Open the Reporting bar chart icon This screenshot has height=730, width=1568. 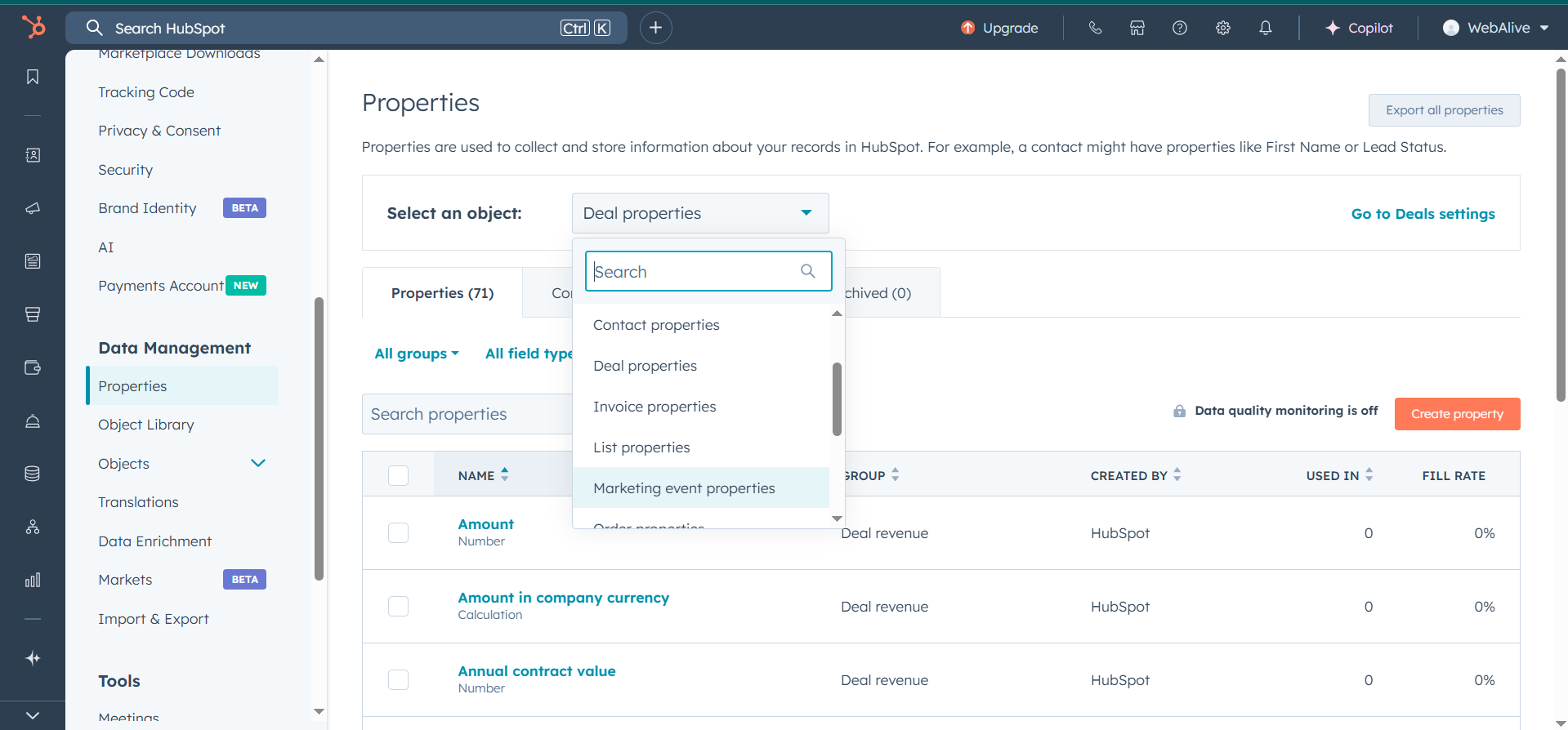(33, 581)
